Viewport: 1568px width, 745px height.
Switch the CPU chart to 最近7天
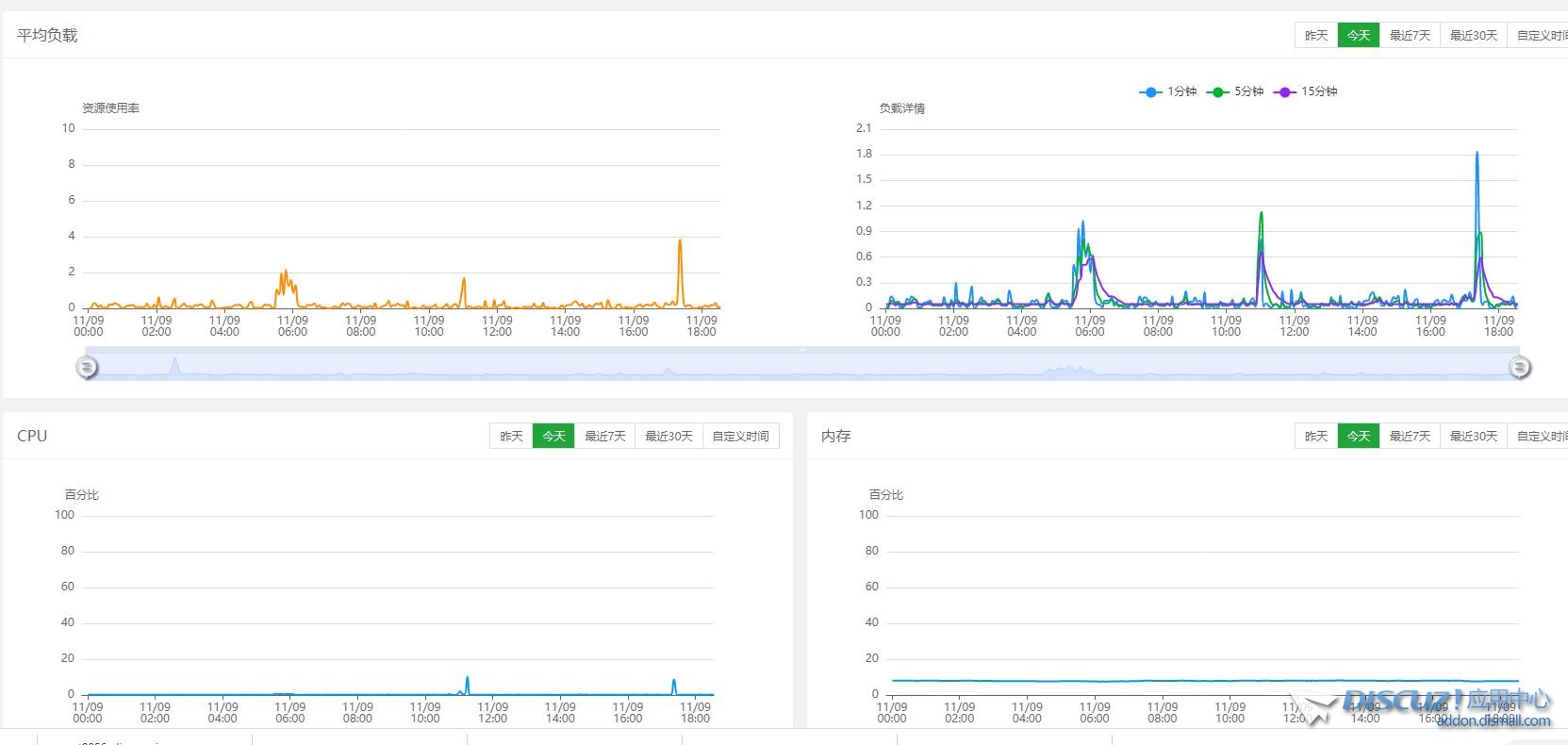point(604,436)
